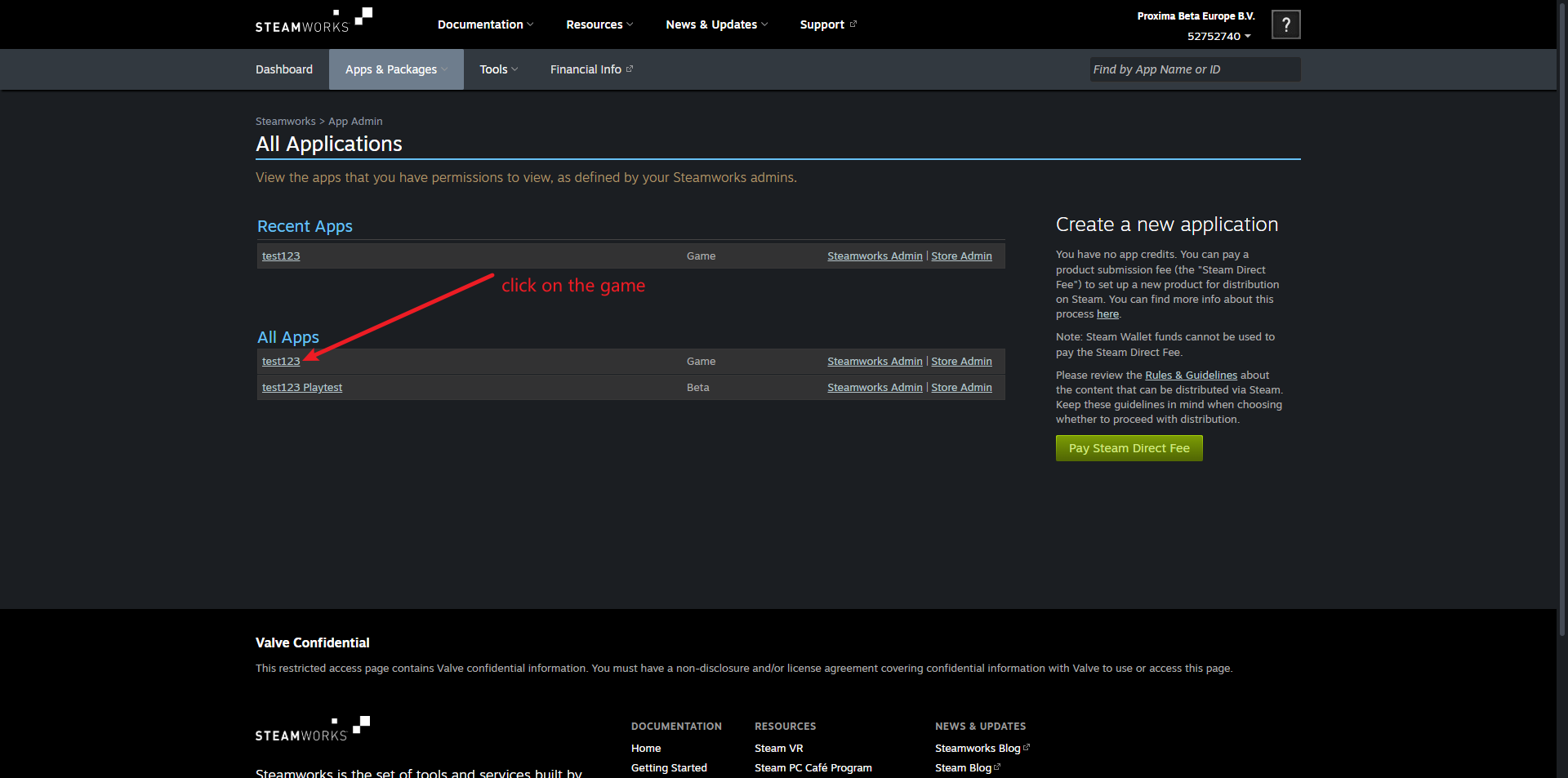This screenshot has width=1568, height=778.
Task: Expand the Resources dropdown menu
Action: point(599,24)
